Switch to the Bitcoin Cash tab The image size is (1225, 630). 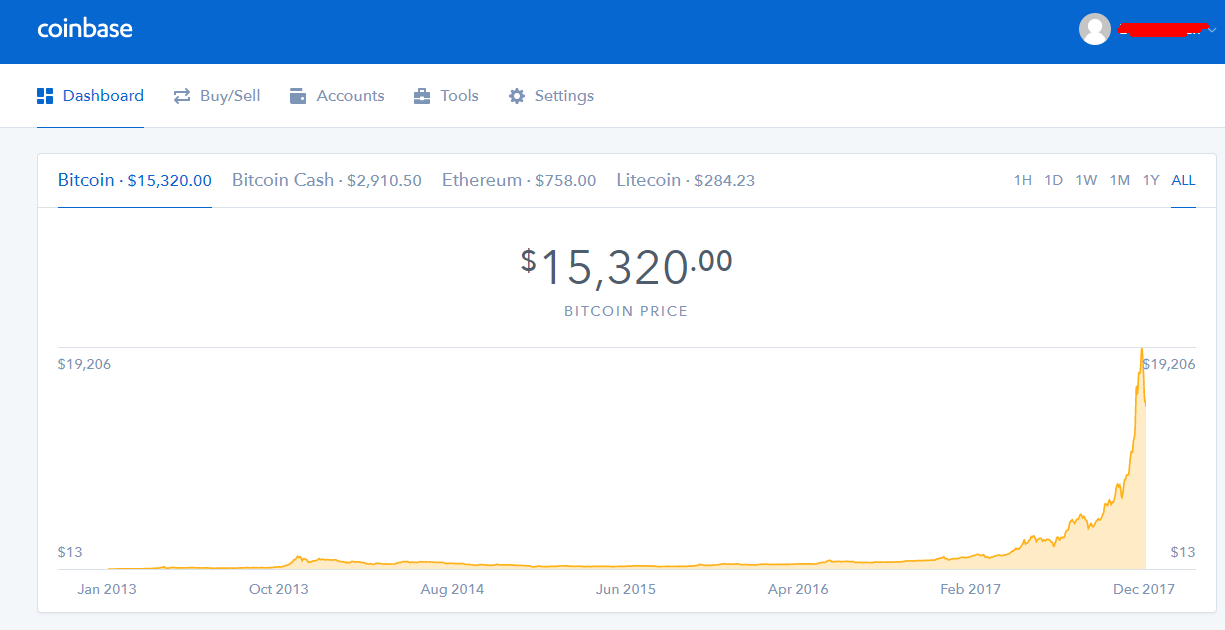(x=327, y=180)
